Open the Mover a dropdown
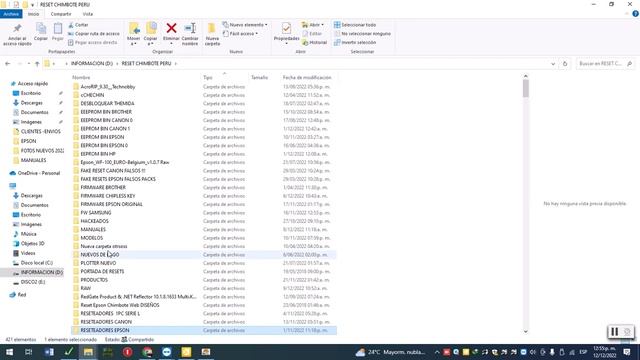 point(133,34)
